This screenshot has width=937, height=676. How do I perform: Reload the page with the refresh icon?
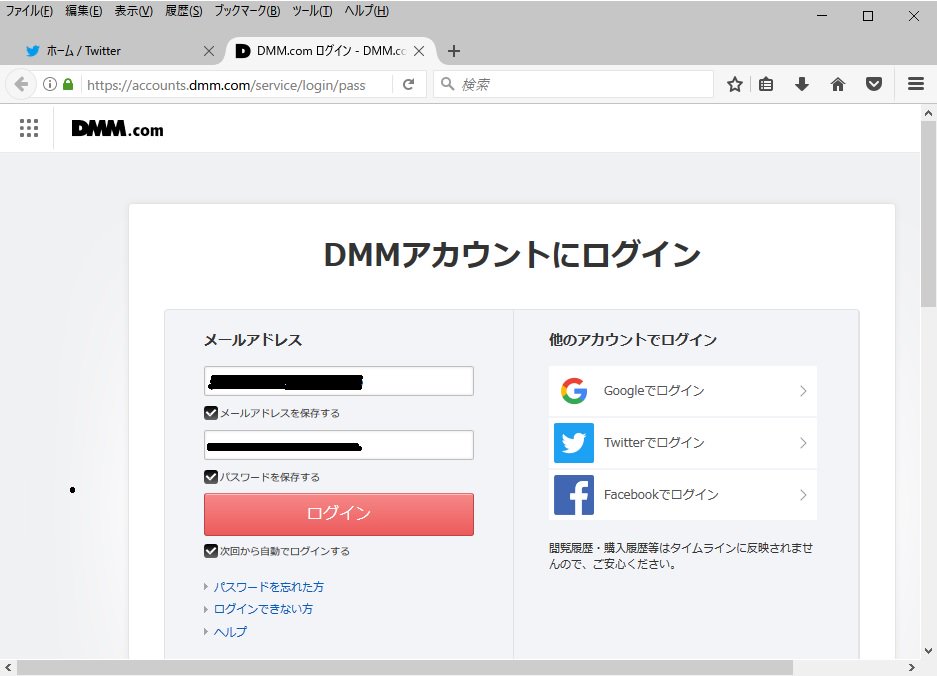coord(409,84)
